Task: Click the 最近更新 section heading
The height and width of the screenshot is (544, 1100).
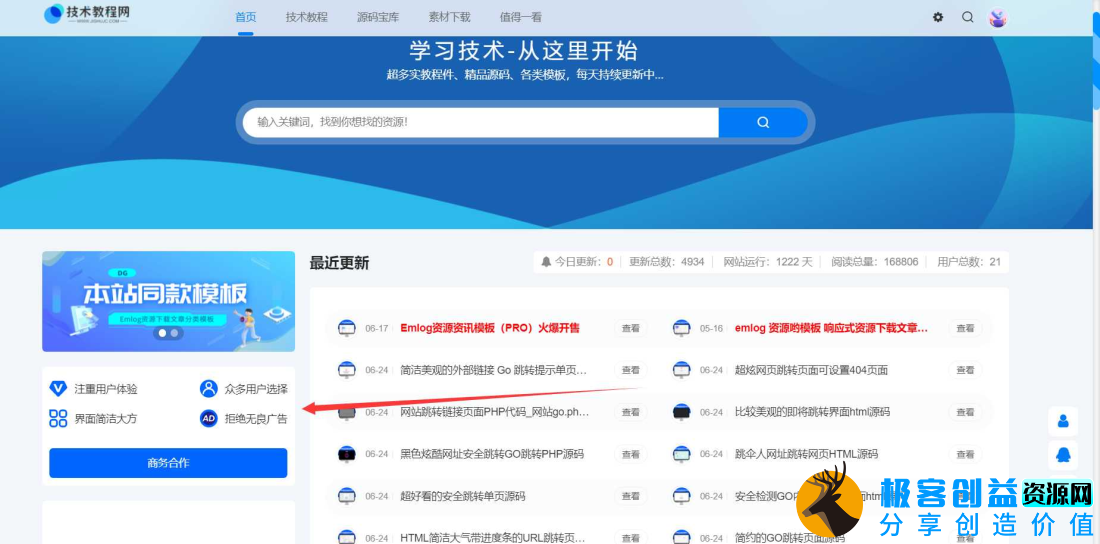Action: (x=340, y=263)
